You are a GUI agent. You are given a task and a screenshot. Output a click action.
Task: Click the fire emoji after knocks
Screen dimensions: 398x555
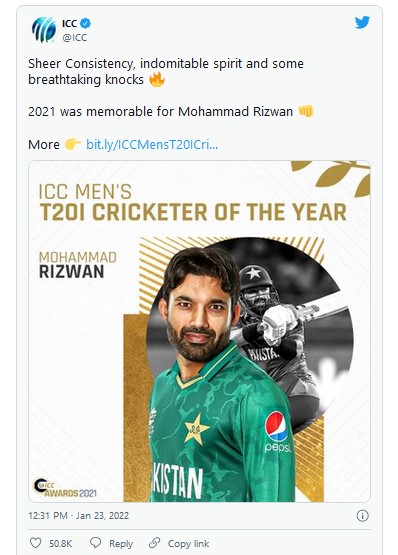click(x=157, y=79)
